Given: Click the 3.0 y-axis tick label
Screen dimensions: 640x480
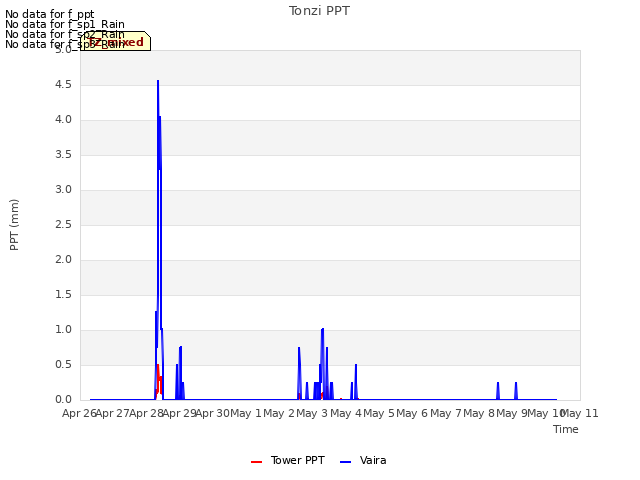Looking at the screenshot, I should (x=63, y=189).
